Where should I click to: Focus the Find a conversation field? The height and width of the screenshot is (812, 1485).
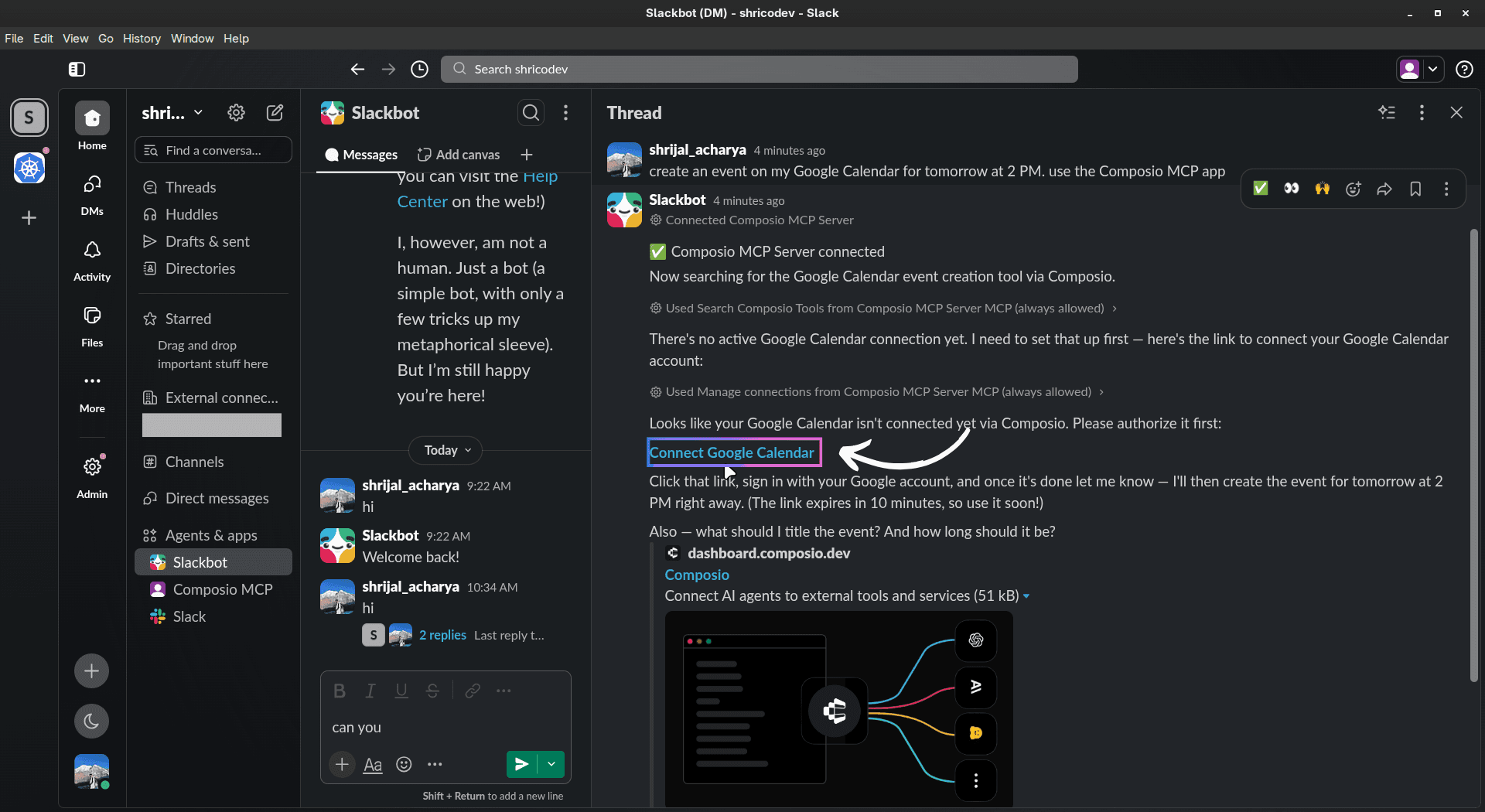point(213,151)
